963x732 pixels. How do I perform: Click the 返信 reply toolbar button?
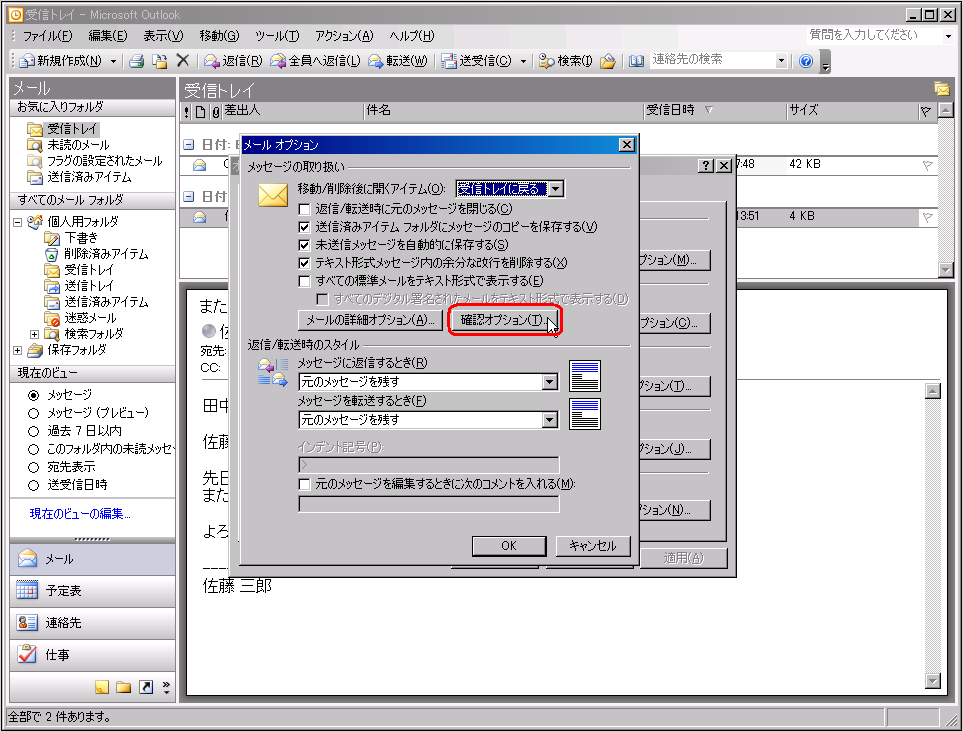pos(233,61)
